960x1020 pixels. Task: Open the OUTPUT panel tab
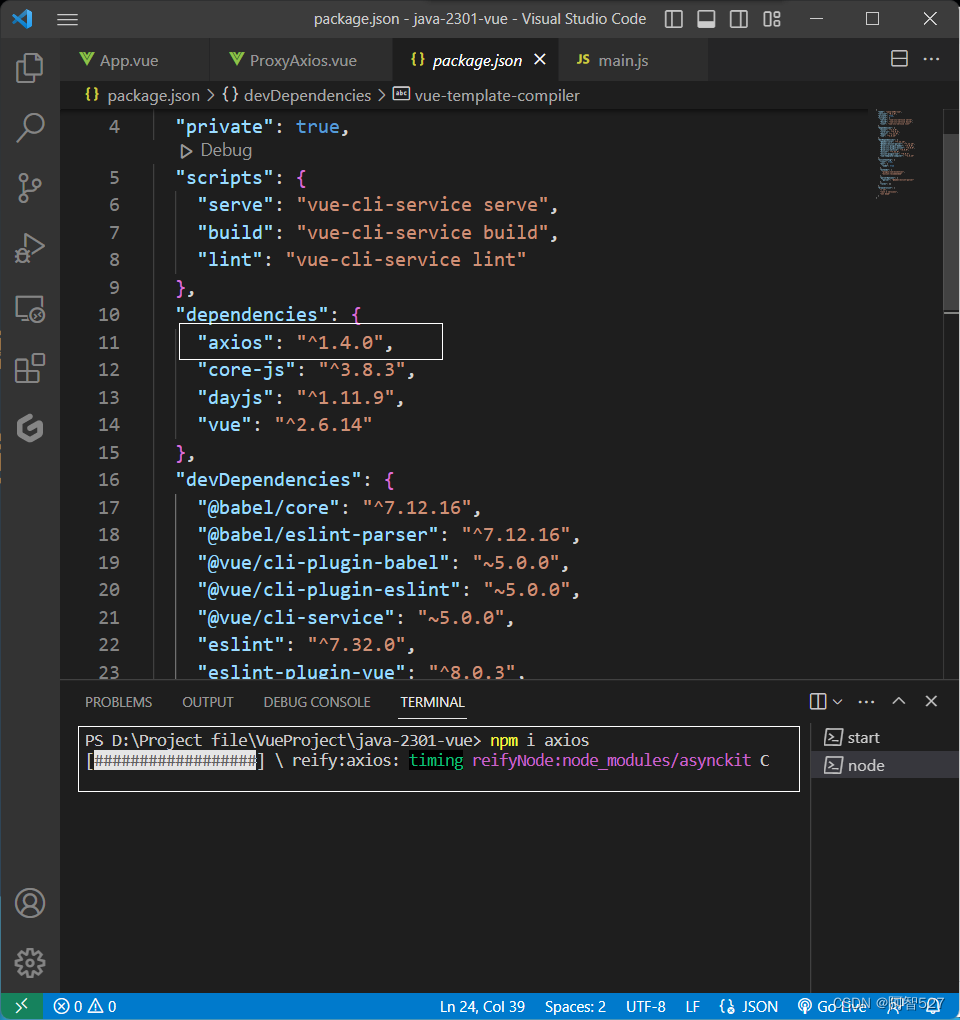click(x=207, y=703)
